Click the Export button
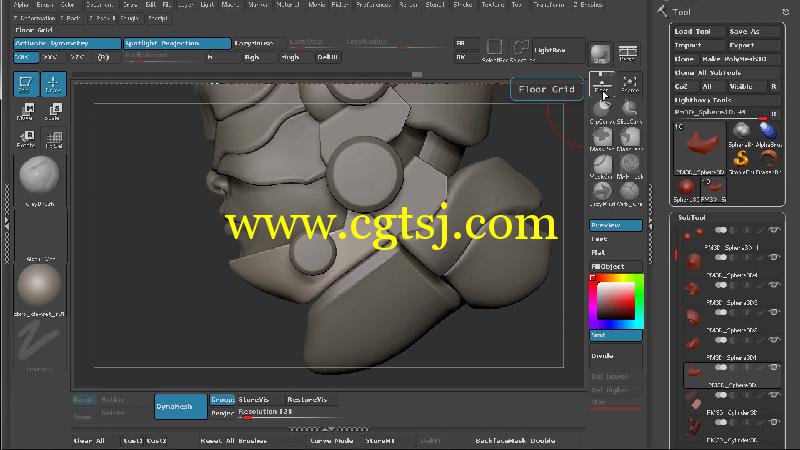The image size is (800, 450). click(754, 45)
